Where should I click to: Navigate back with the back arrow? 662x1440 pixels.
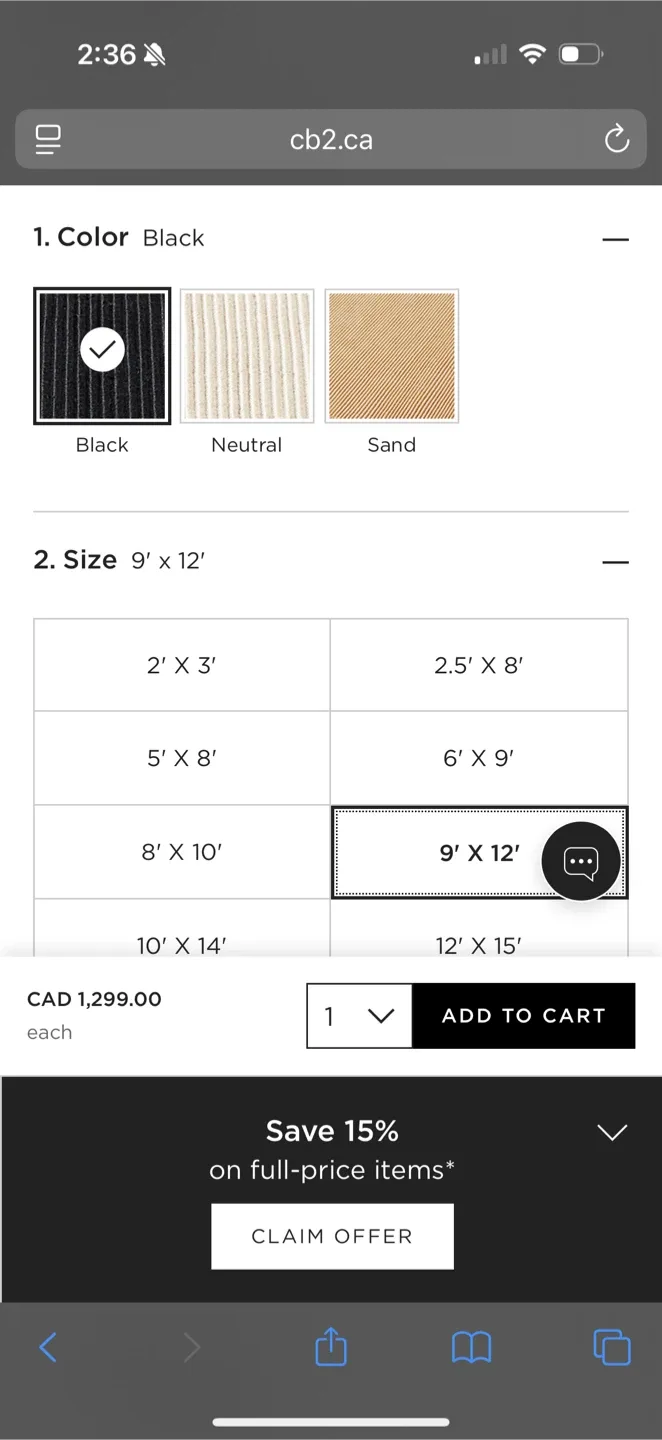pyautogui.click(x=48, y=1347)
